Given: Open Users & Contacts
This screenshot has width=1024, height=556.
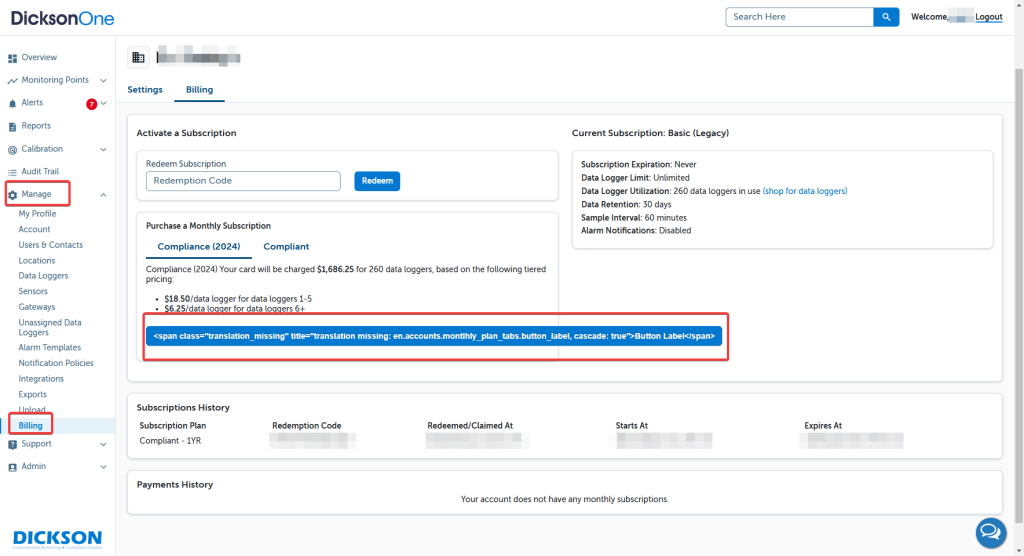Looking at the screenshot, I should tap(50, 245).
